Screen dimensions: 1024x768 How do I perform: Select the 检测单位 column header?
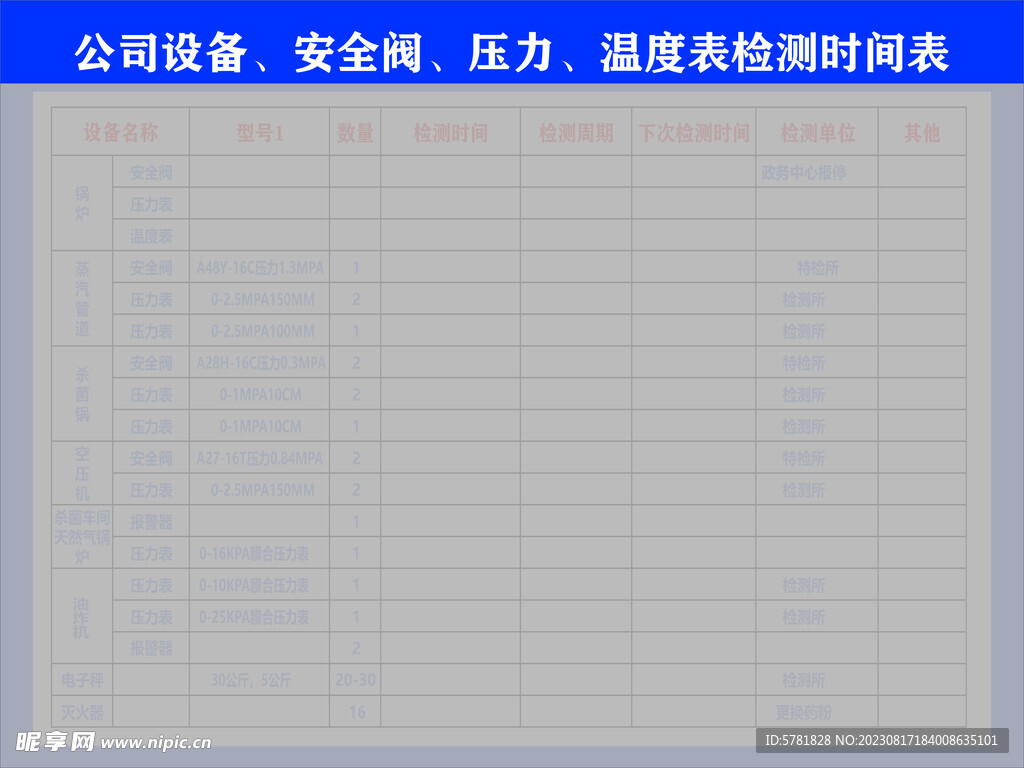[819, 133]
